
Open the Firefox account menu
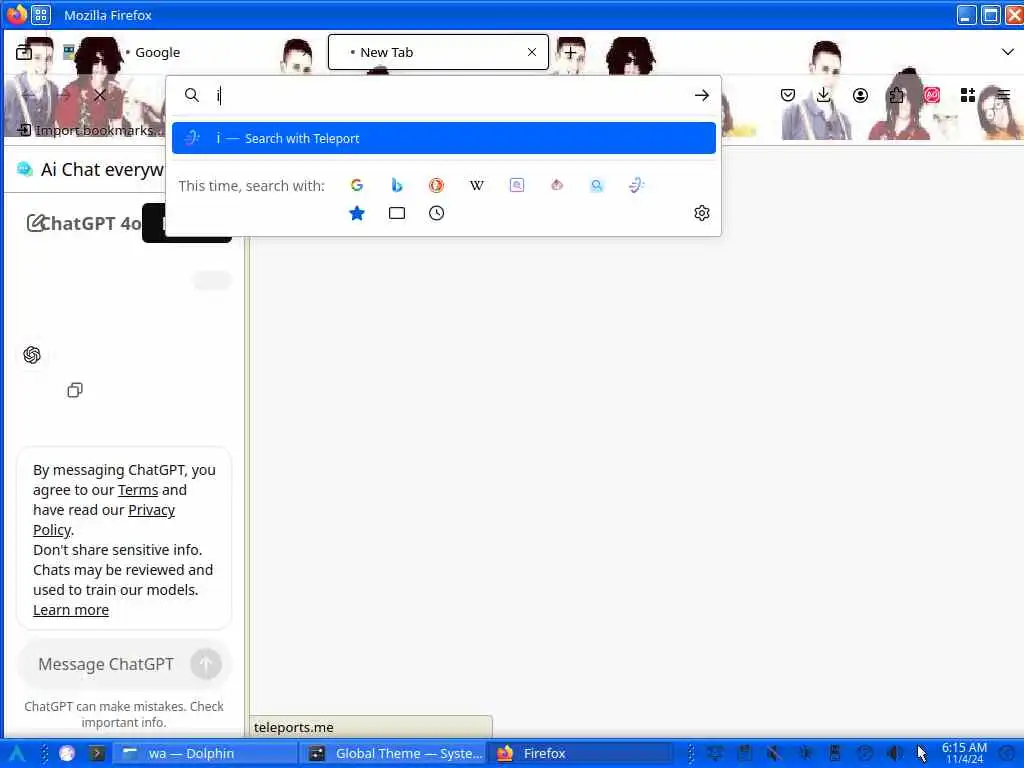860,95
